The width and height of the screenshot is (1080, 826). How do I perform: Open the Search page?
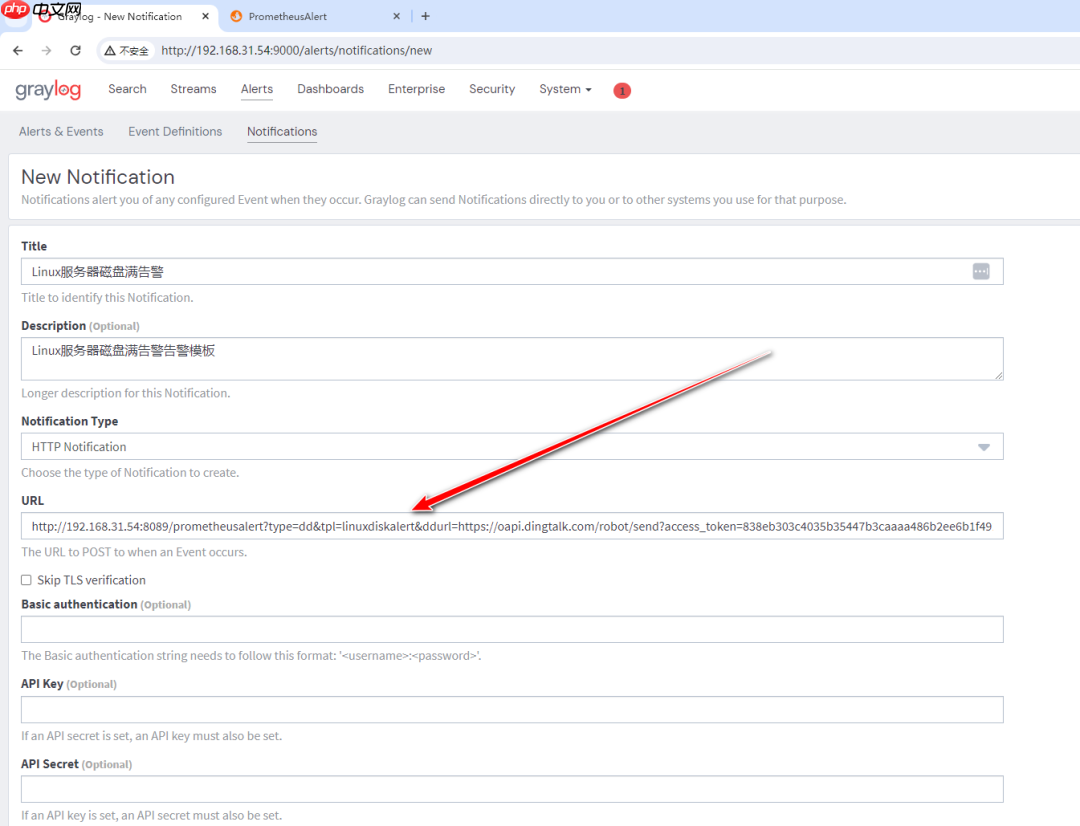click(127, 89)
